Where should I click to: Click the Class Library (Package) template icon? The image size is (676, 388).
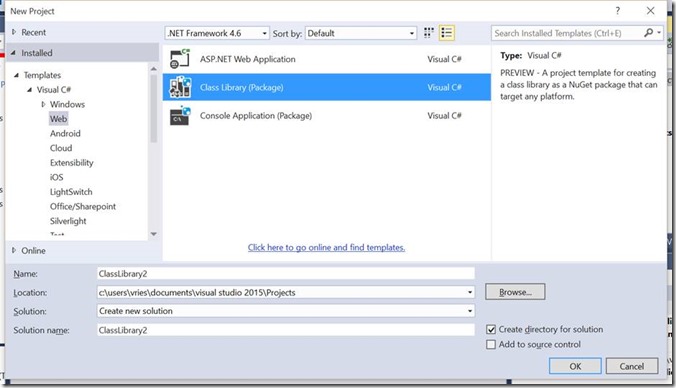[180, 87]
